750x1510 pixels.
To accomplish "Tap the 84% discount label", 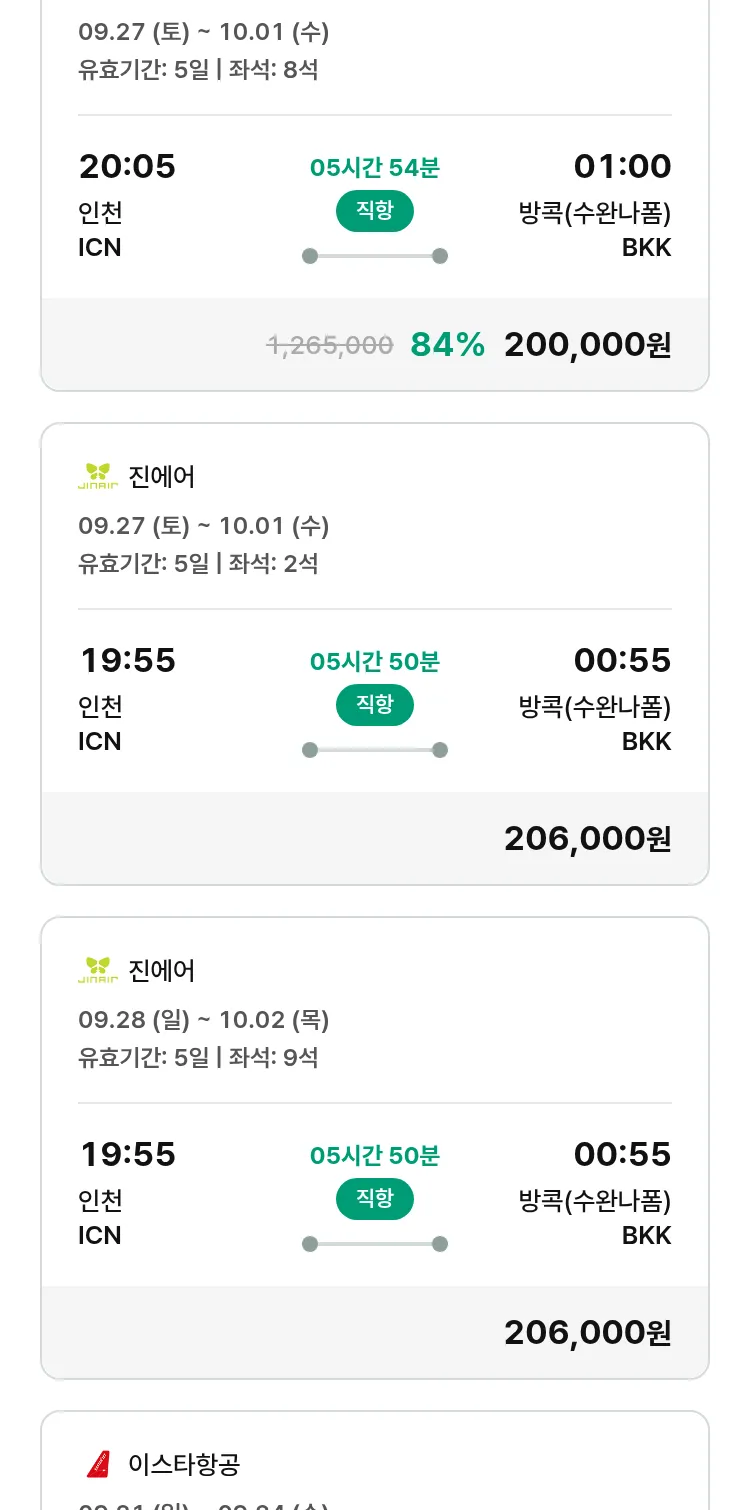I will pyautogui.click(x=447, y=345).
